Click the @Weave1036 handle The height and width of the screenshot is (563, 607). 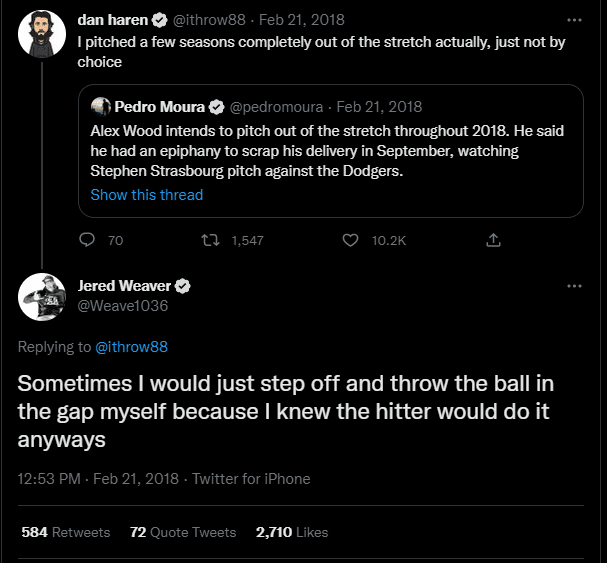123,306
